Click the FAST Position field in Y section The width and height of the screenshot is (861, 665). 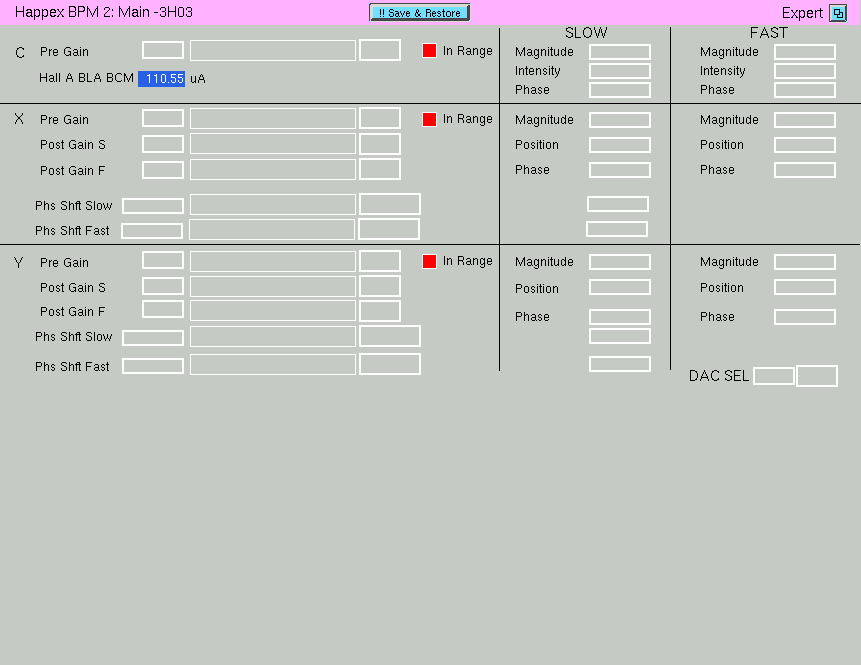coord(805,287)
